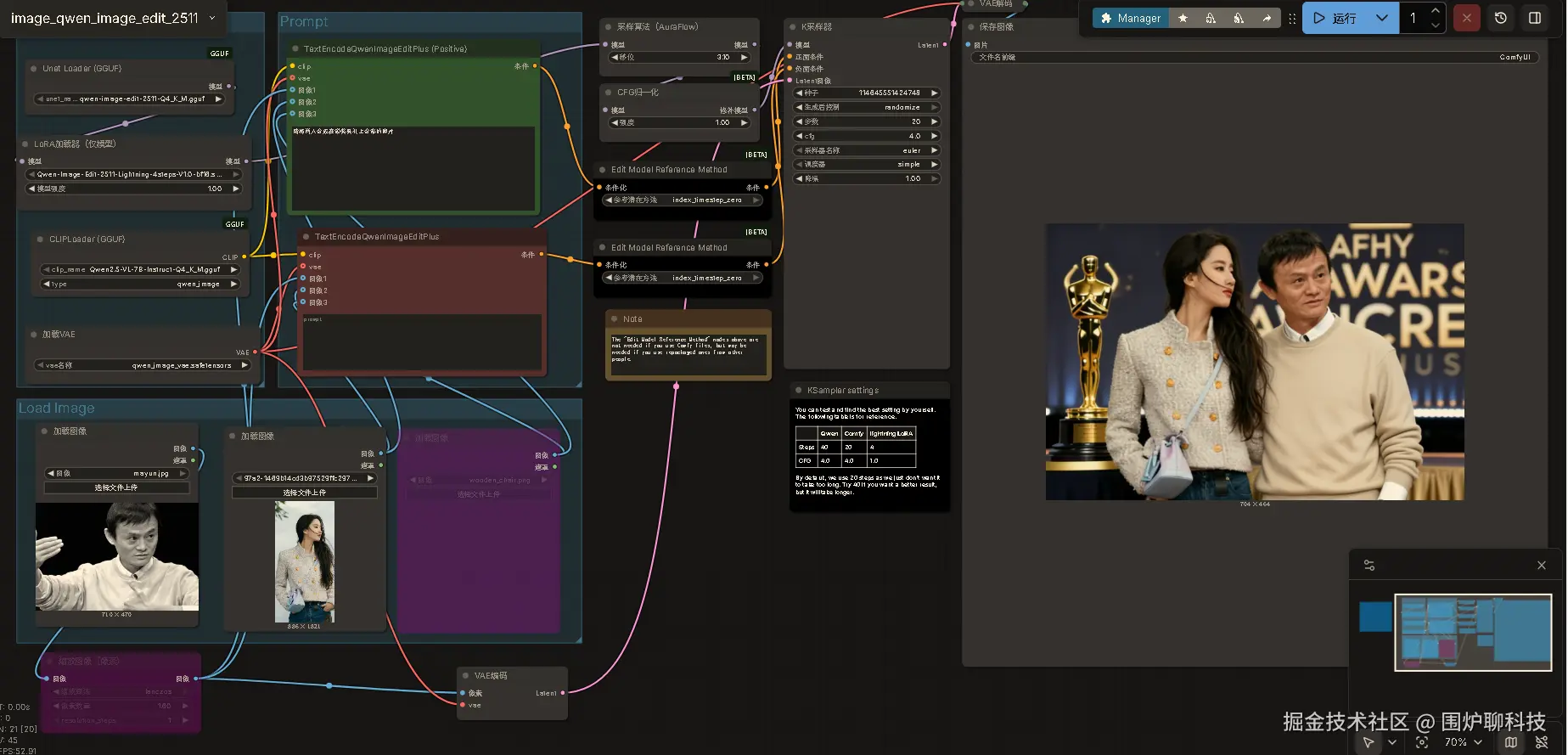Click the woman portrait image thumbnail

pos(305,561)
